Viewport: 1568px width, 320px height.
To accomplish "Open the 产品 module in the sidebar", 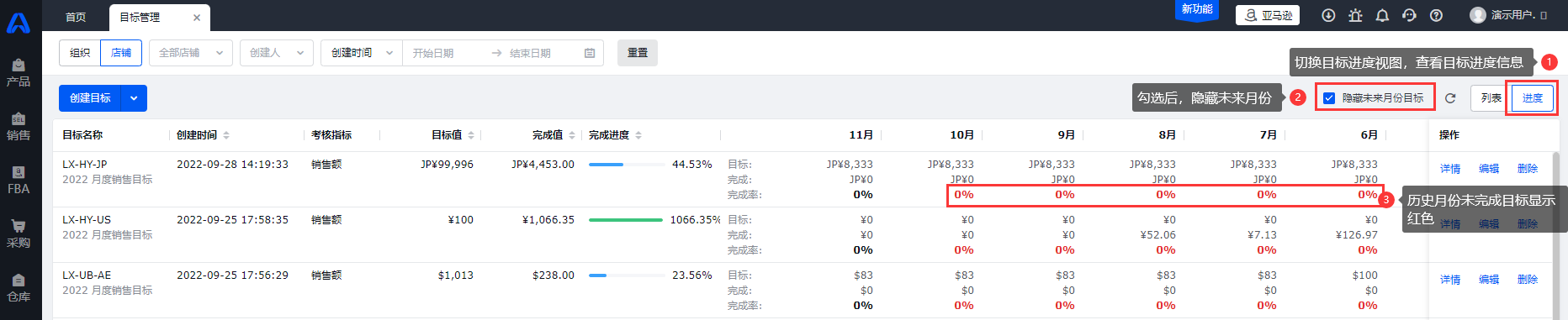I will click(19, 73).
